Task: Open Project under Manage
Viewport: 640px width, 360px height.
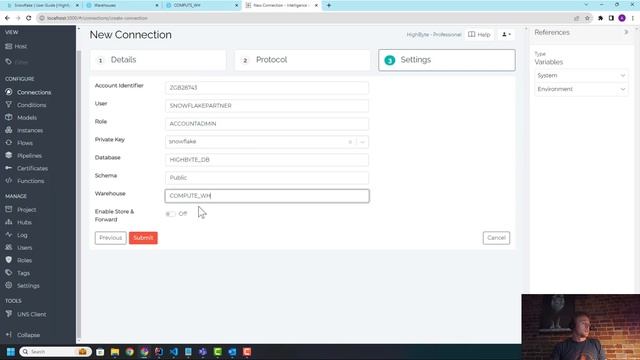Action: (21, 209)
